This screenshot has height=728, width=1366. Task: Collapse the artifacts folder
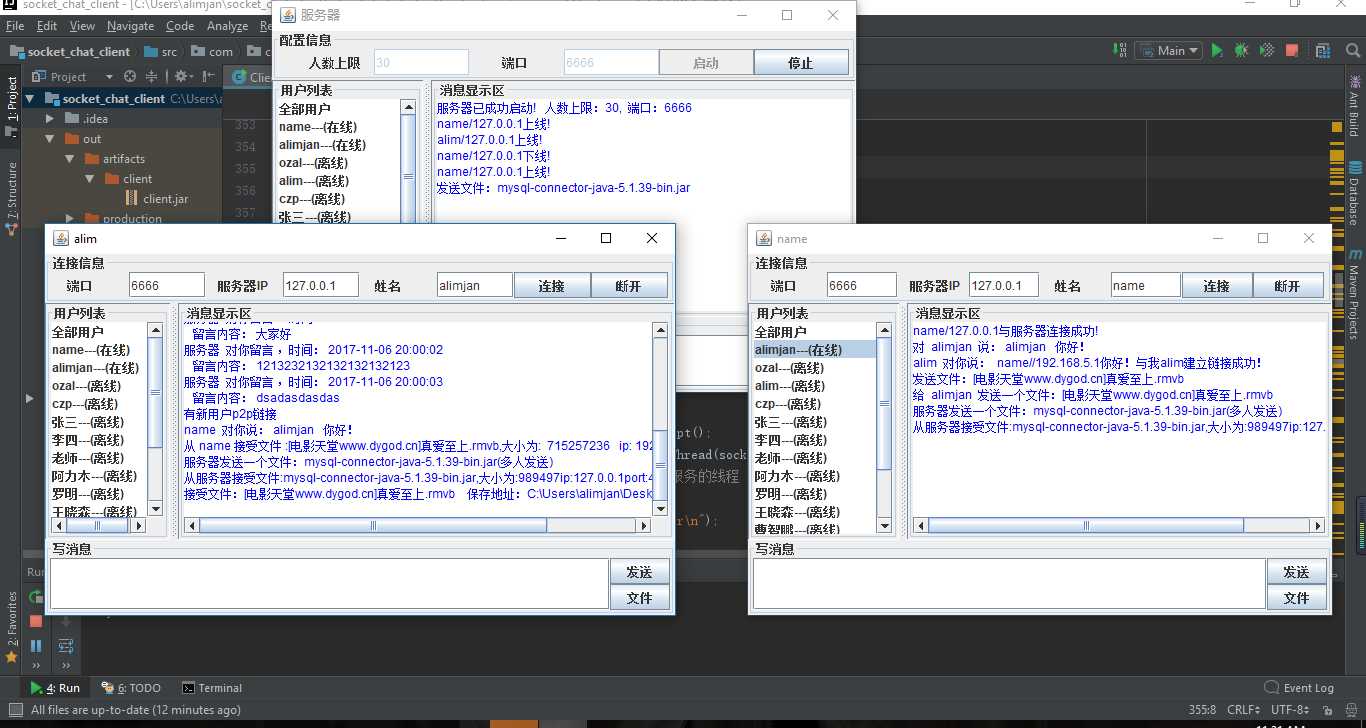70,158
